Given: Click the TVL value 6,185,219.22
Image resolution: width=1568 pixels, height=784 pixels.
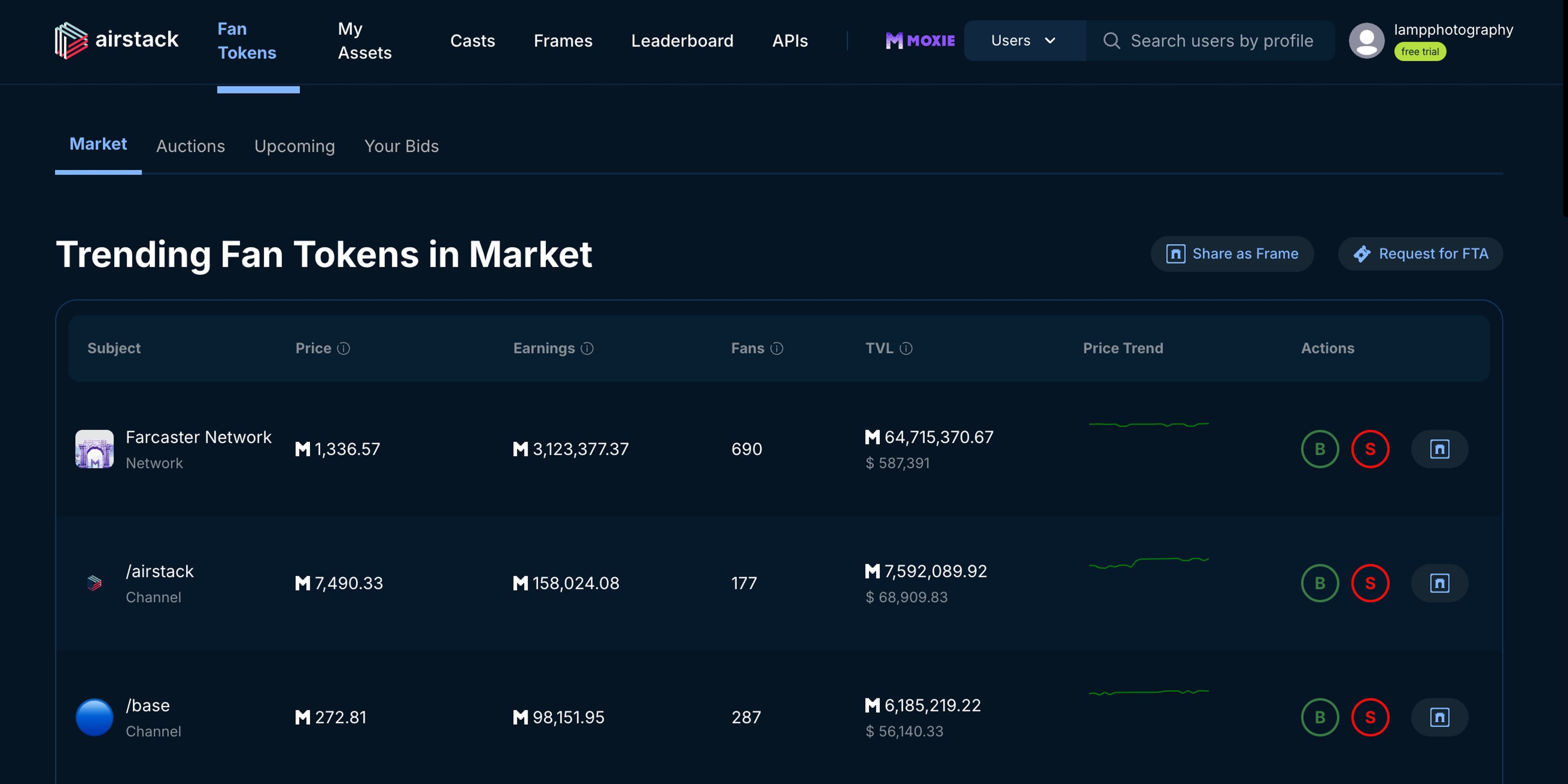Looking at the screenshot, I should coord(933,705).
